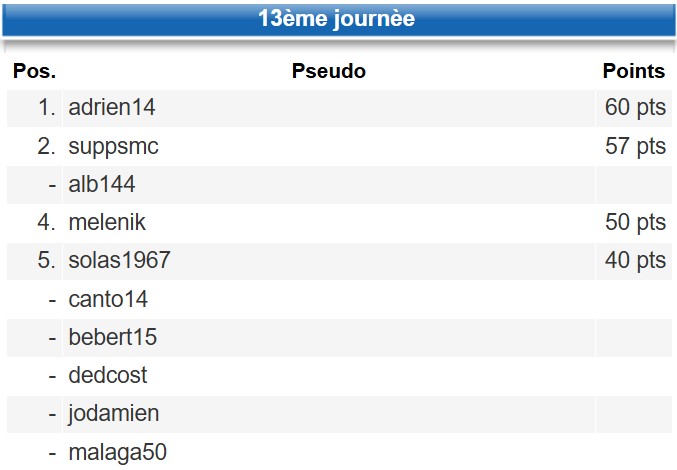Image resolution: width=677 pixels, height=470 pixels.
Task: Select the 57 pts value
Action: (x=635, y=147)
